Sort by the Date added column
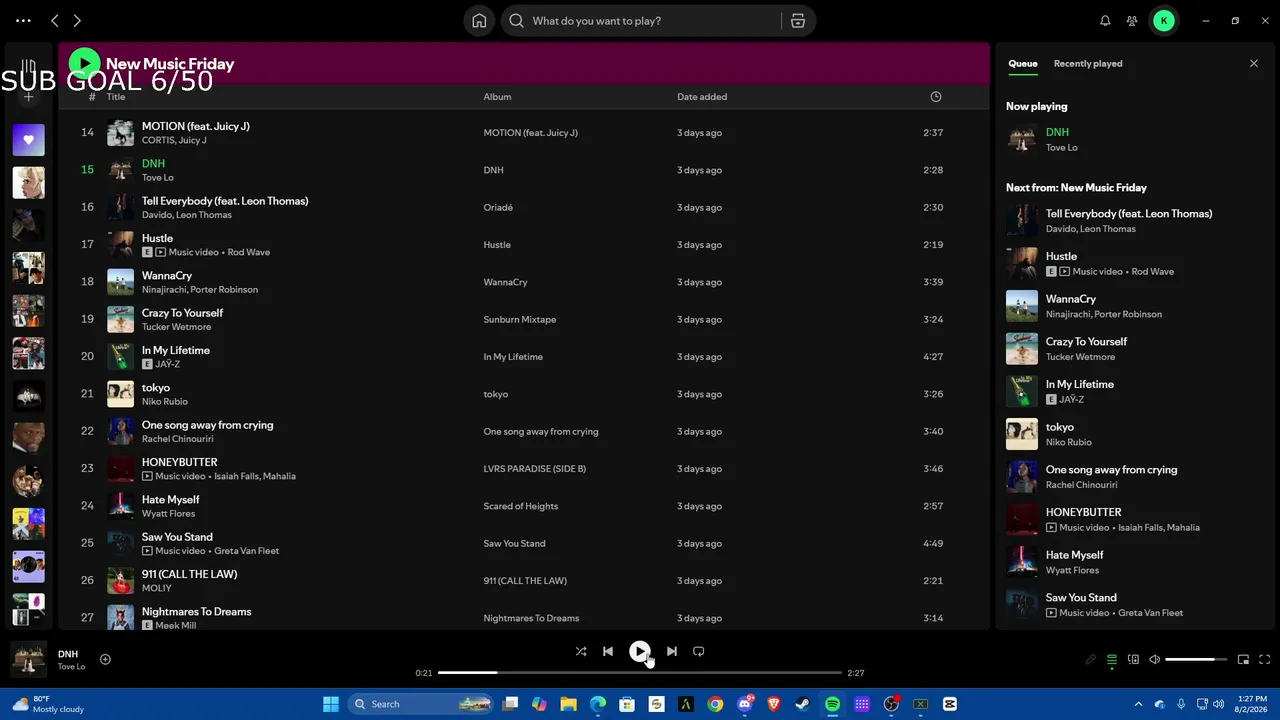The height and width of the screenshot is (720, 1280). point(702,97)
